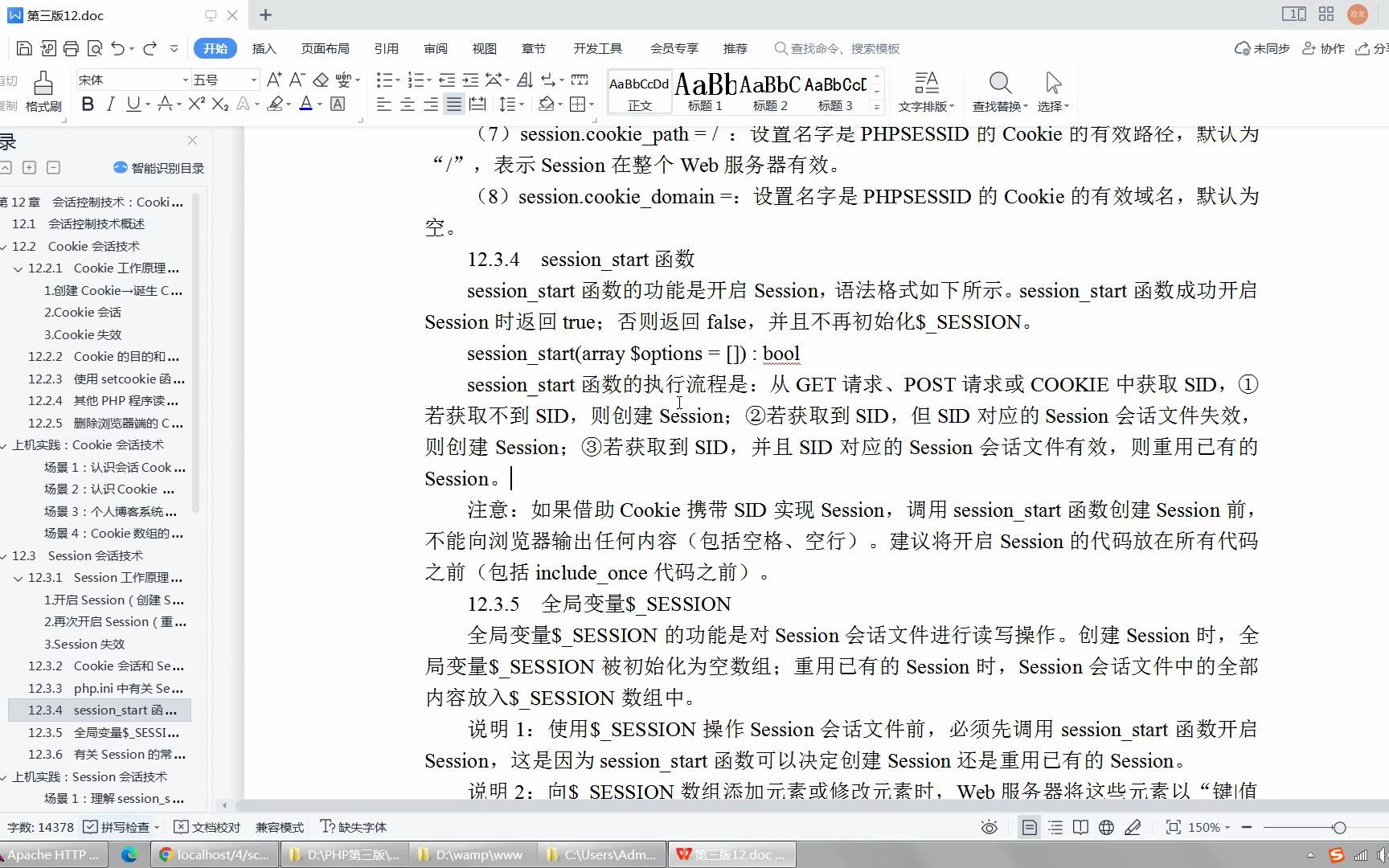Toggle italic formatting
Viewport: 1389px width, 868px height.
(110, 104)
